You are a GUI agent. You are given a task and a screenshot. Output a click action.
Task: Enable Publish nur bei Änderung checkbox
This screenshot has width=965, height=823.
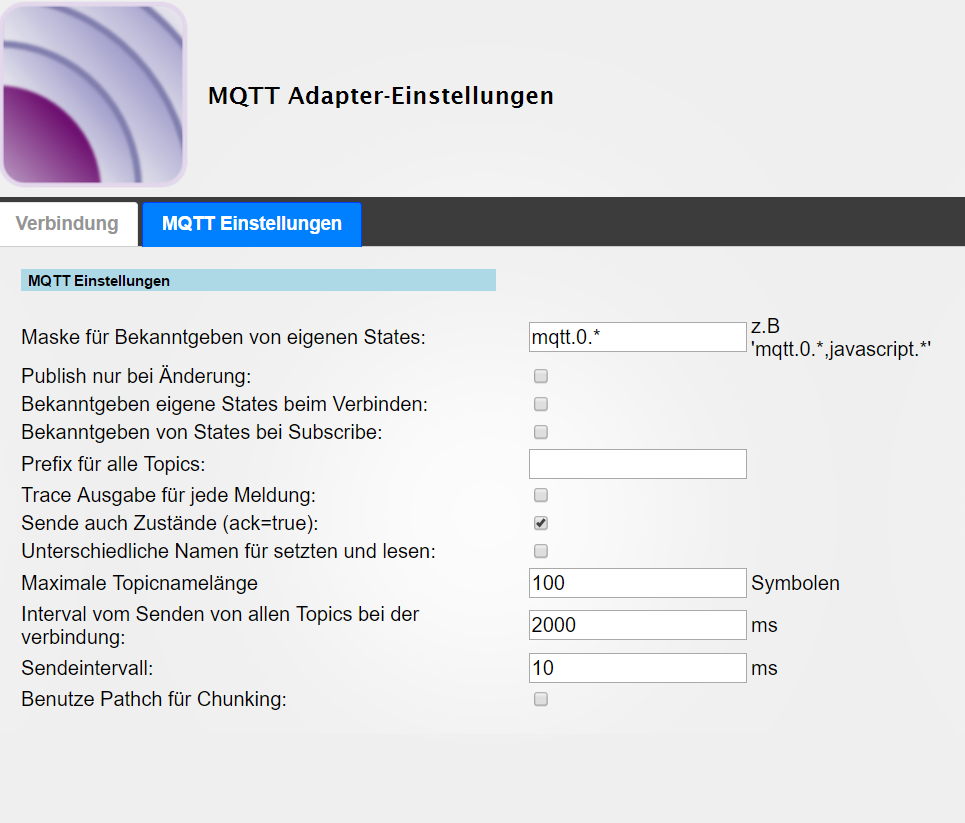[541, 376]
